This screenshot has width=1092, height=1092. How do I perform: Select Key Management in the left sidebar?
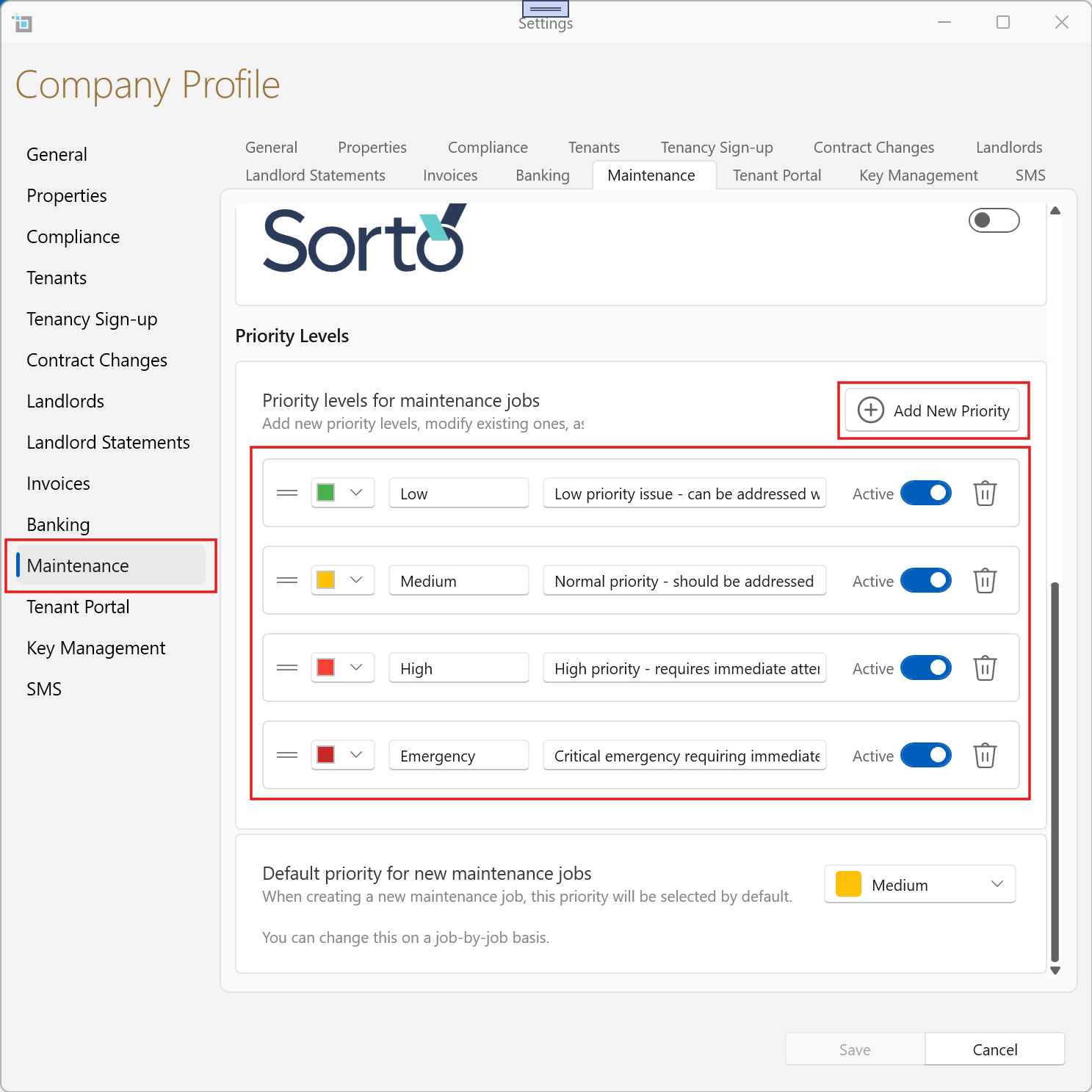96,648
